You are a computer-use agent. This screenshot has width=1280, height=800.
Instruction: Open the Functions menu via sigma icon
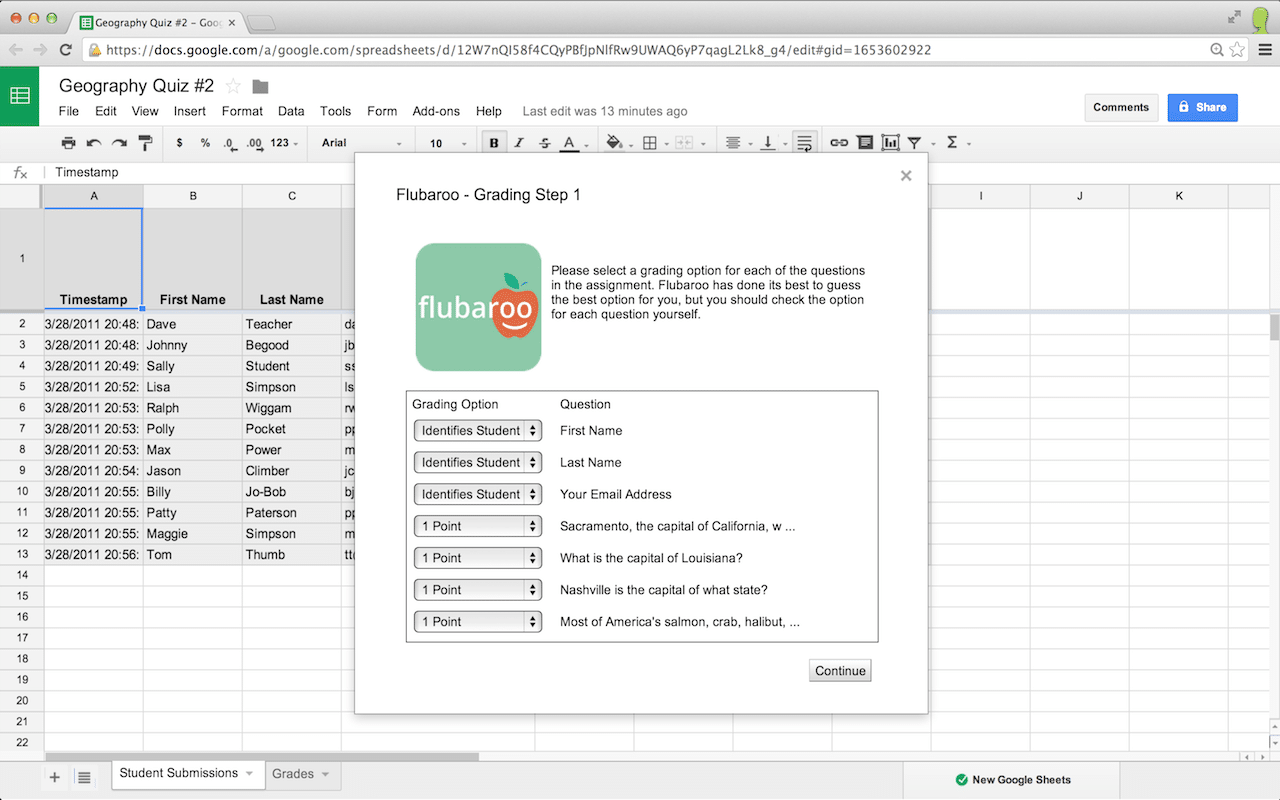(x=953, y=142)
